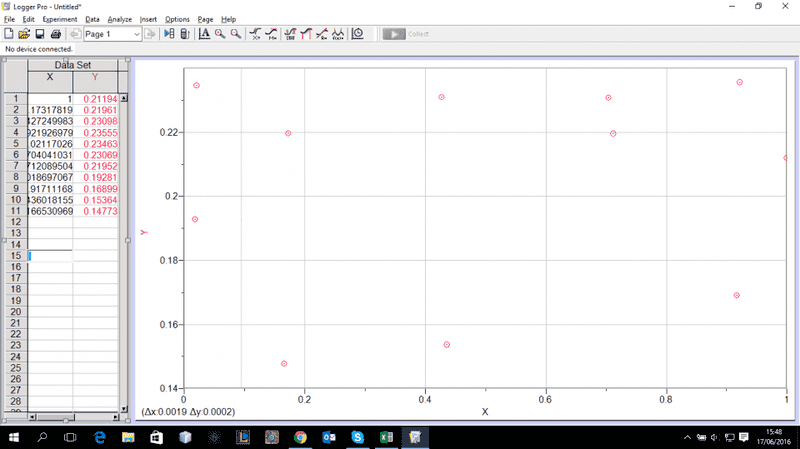Click the Open file folder icon
The width and height of the screenshot is (800, 449).
24,34
